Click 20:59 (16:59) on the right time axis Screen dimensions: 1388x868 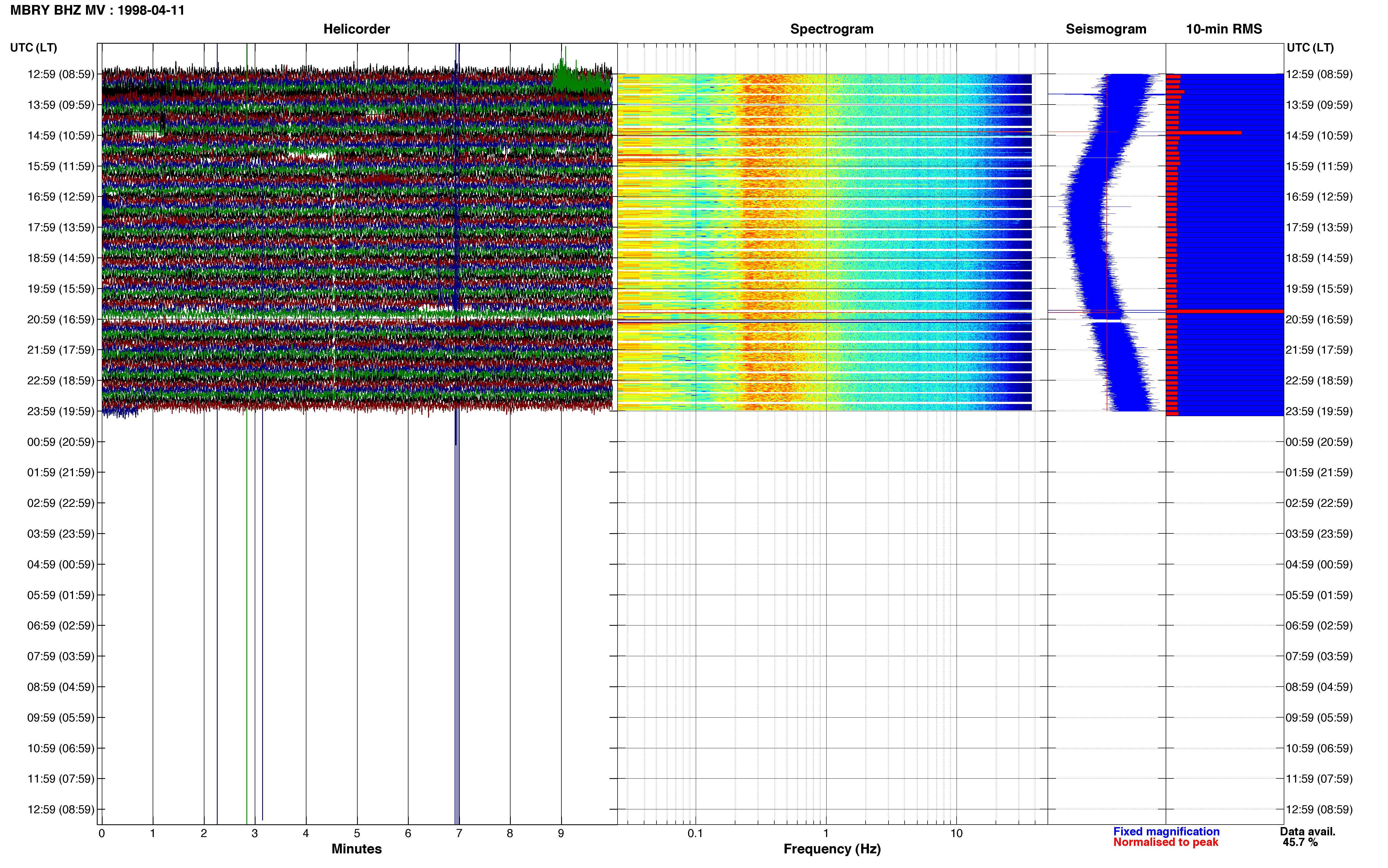tap(1319, 319)
